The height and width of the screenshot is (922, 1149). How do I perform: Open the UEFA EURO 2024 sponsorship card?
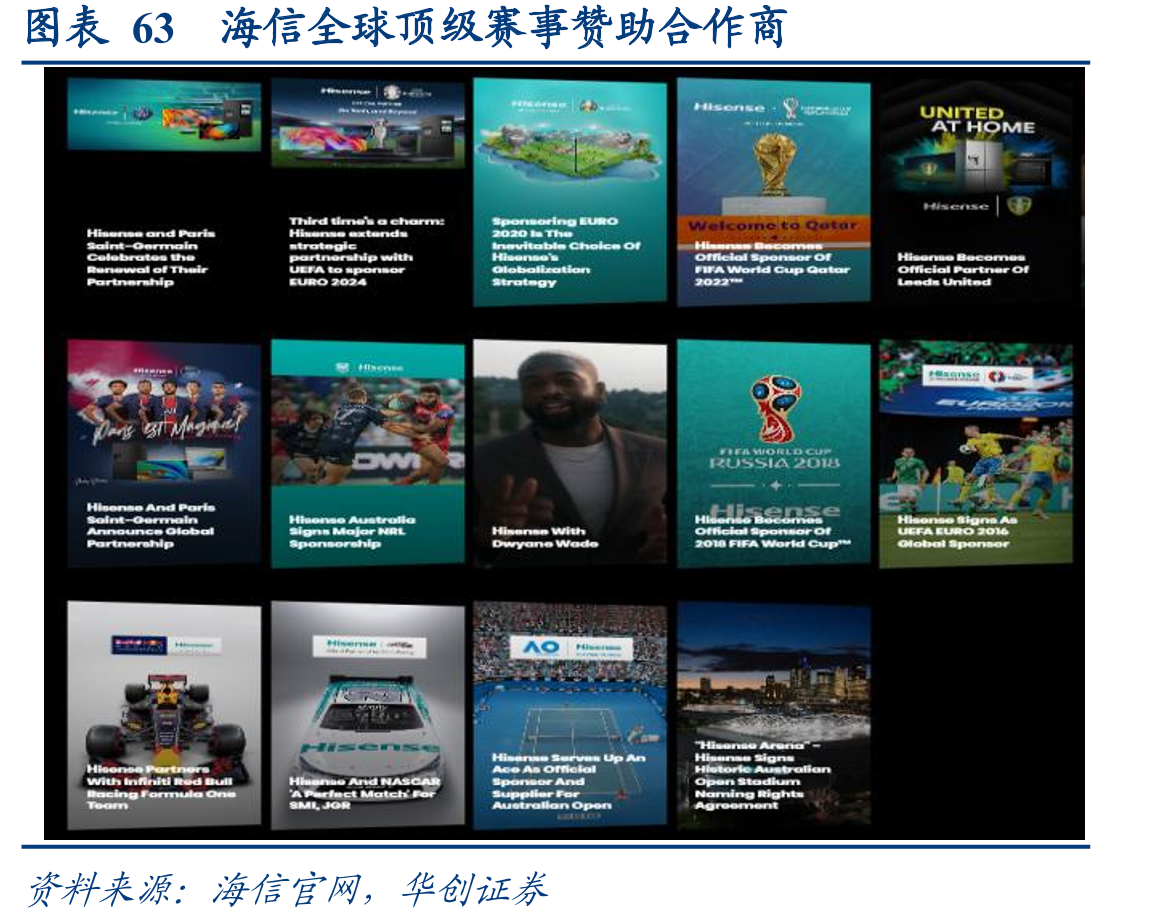[x=367, y=188]
